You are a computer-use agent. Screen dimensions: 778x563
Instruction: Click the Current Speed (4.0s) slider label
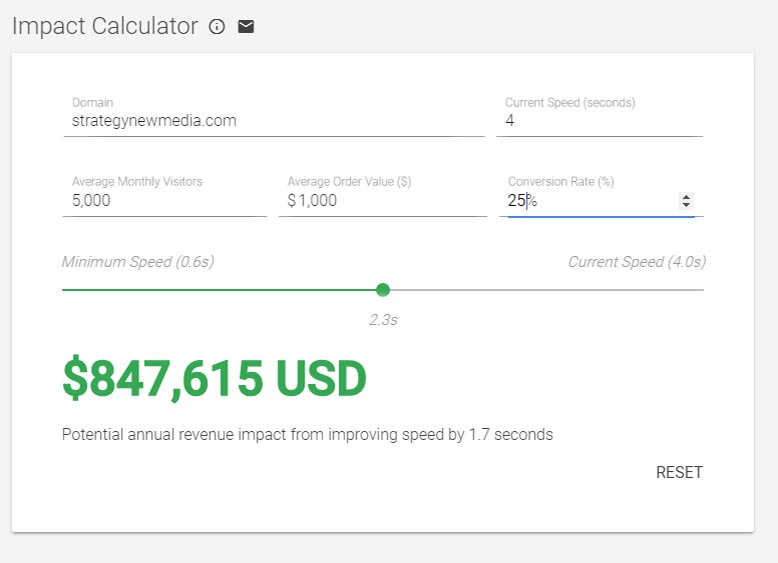click(636, 262)
